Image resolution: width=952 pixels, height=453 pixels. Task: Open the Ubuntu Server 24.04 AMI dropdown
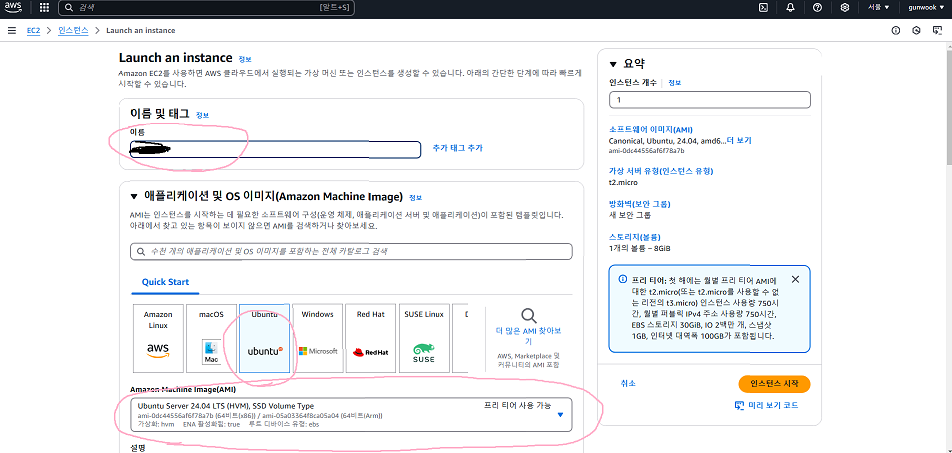(351, 415)
